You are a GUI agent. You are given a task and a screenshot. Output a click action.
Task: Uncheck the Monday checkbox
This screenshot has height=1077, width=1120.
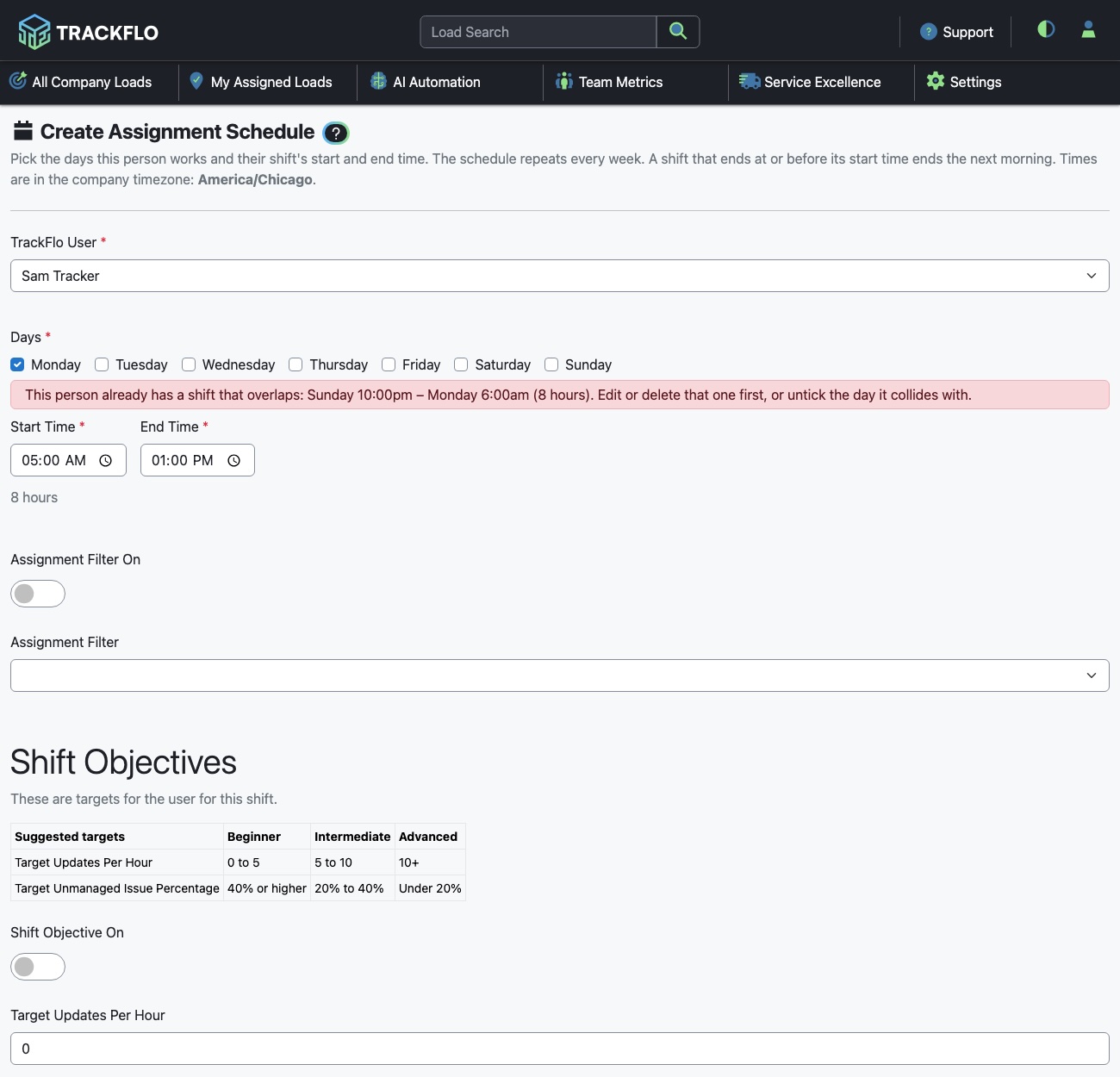point(17,364)
